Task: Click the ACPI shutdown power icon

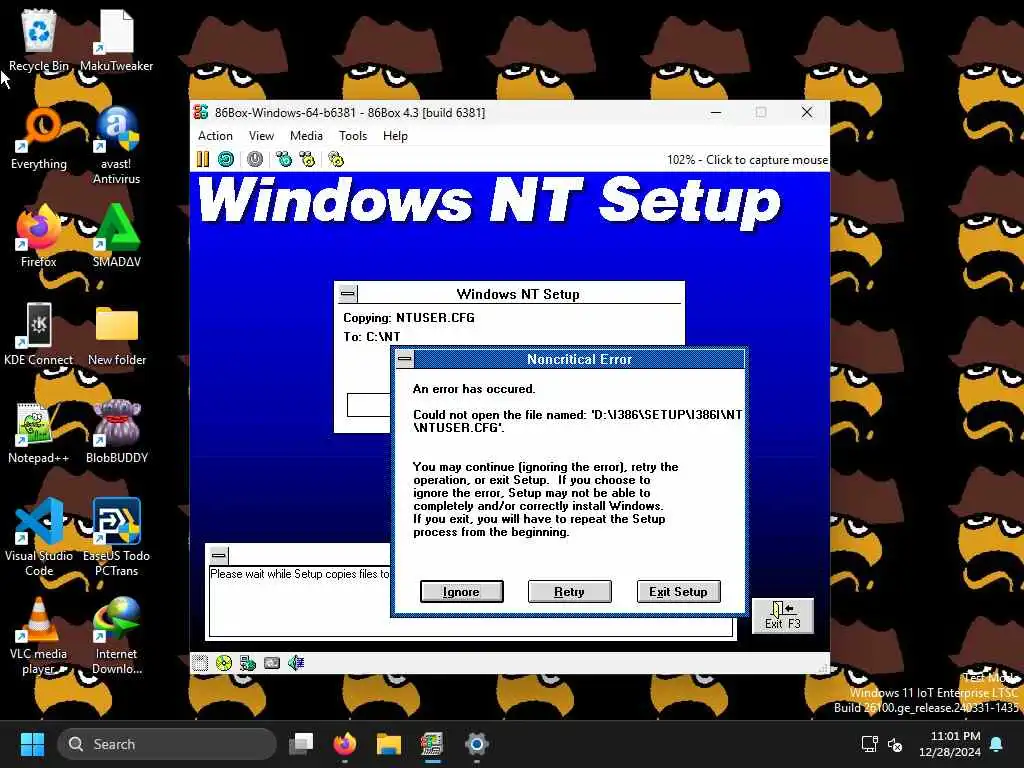Action: click(x=255, y=159)
